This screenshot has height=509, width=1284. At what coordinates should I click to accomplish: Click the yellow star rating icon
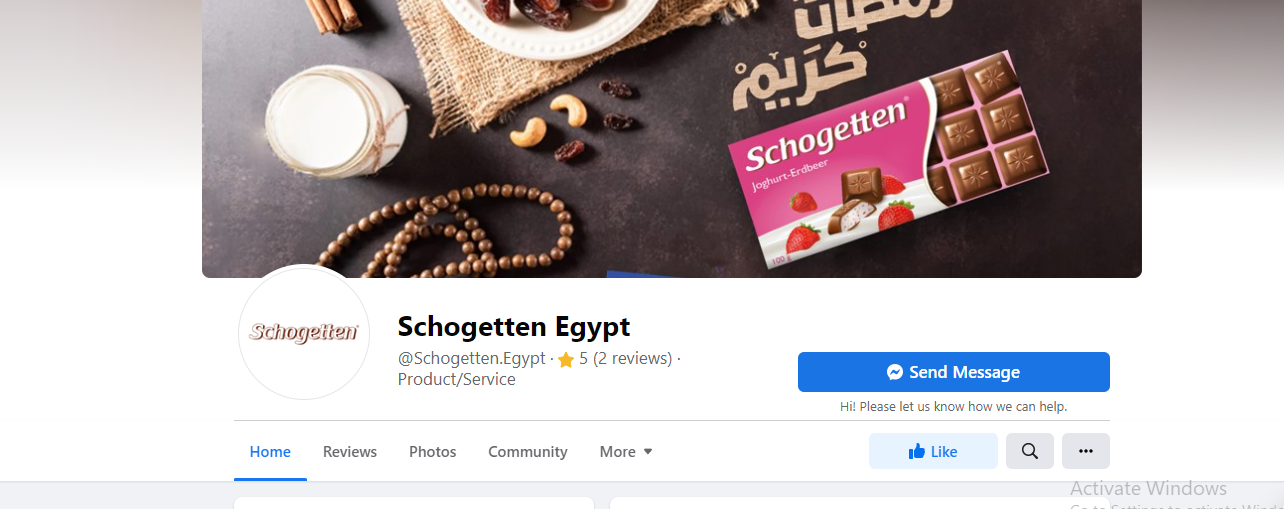pos(566,359)
